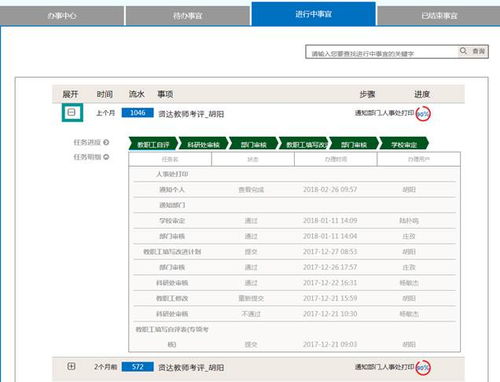Click the 2017-12-21 15:59 time cell
This screenshot has width=500, height=382.
pyautogui.click(x=330, y=298)
